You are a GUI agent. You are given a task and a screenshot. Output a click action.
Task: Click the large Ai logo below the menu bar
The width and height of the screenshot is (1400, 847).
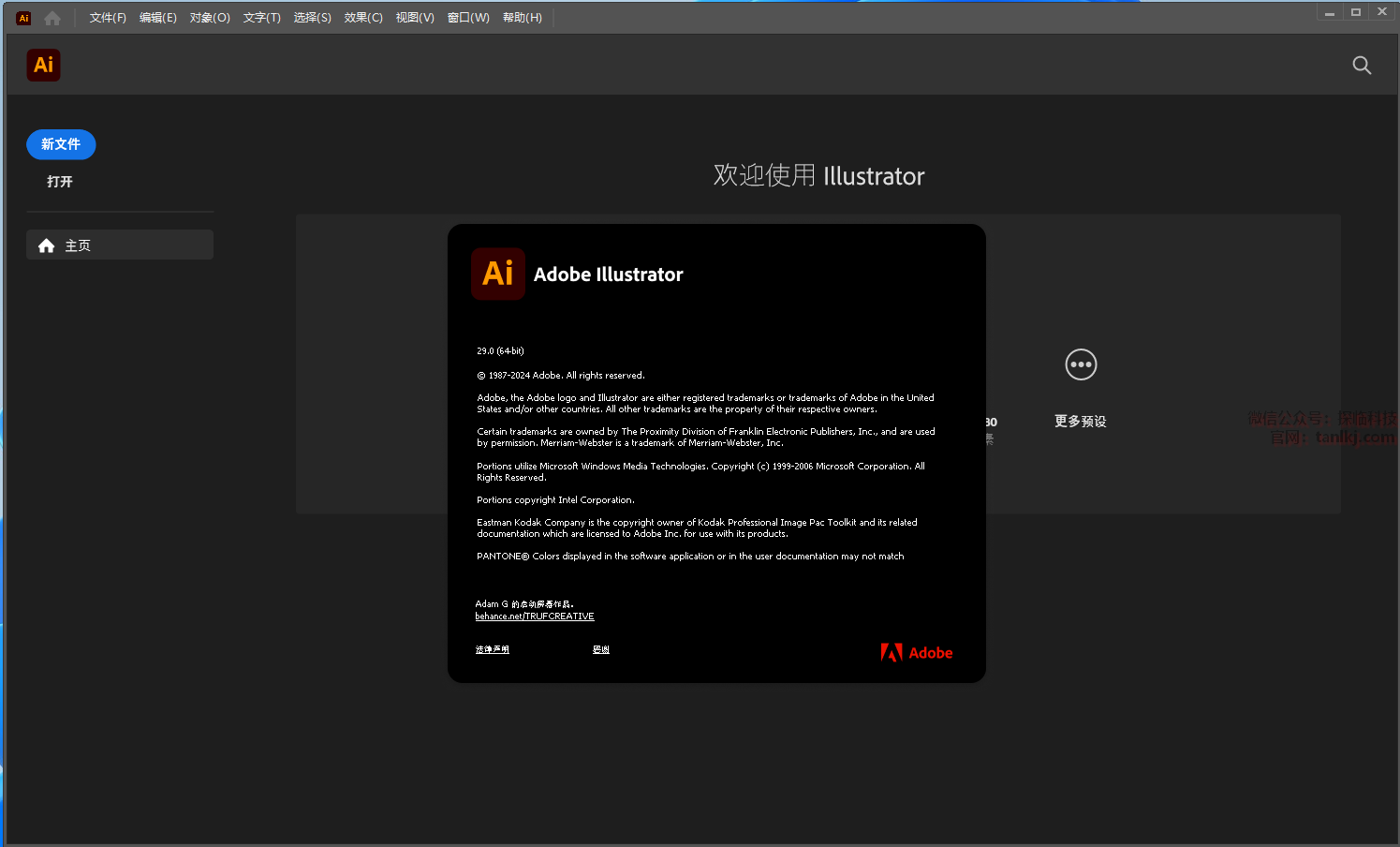pos(43,65)
